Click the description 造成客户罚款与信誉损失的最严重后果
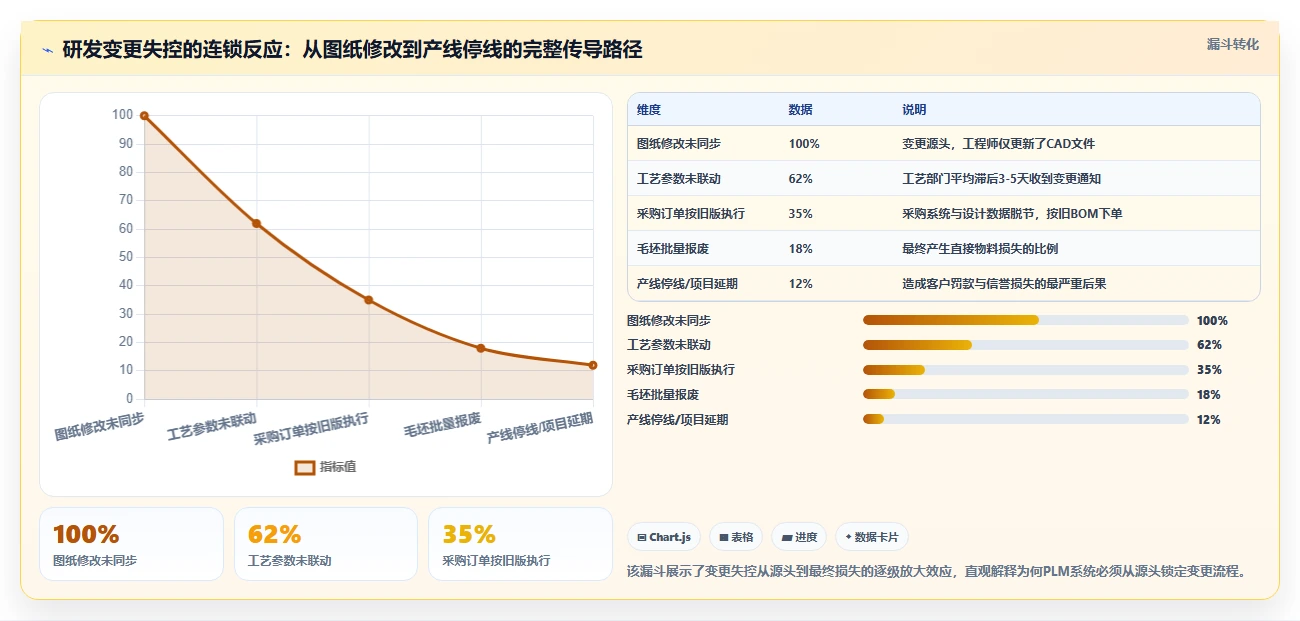The height and width of the screenshot is (621, 1300). pyautogui.click(x=1004, y=284)
